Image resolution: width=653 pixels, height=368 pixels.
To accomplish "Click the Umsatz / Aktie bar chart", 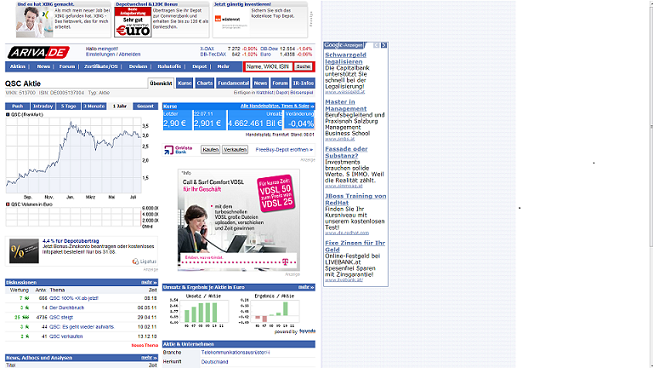I will (199, 311).
